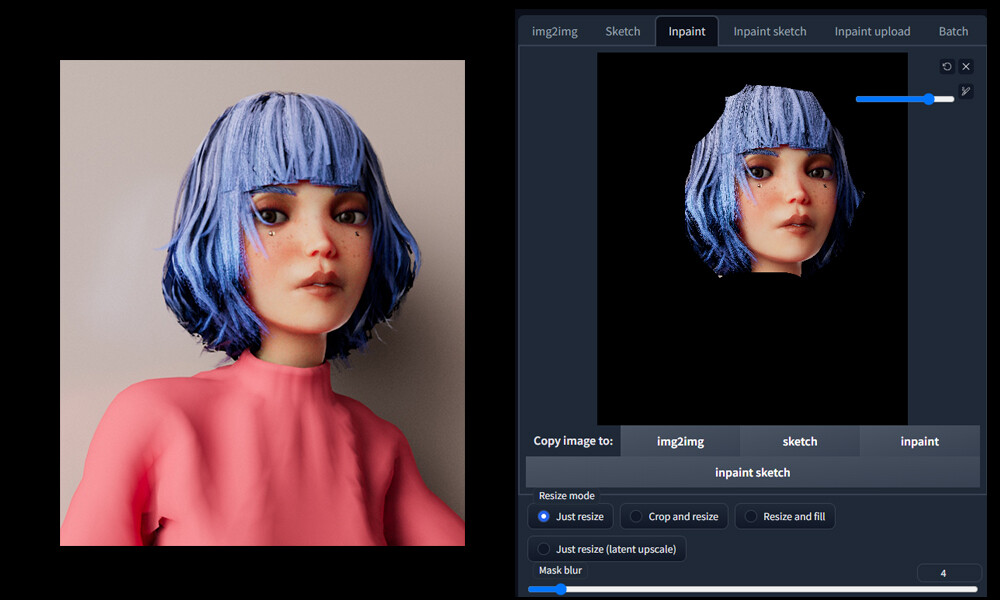Copy image to img2img button
Screen dimensions: 1000x600
pos(680,441)
